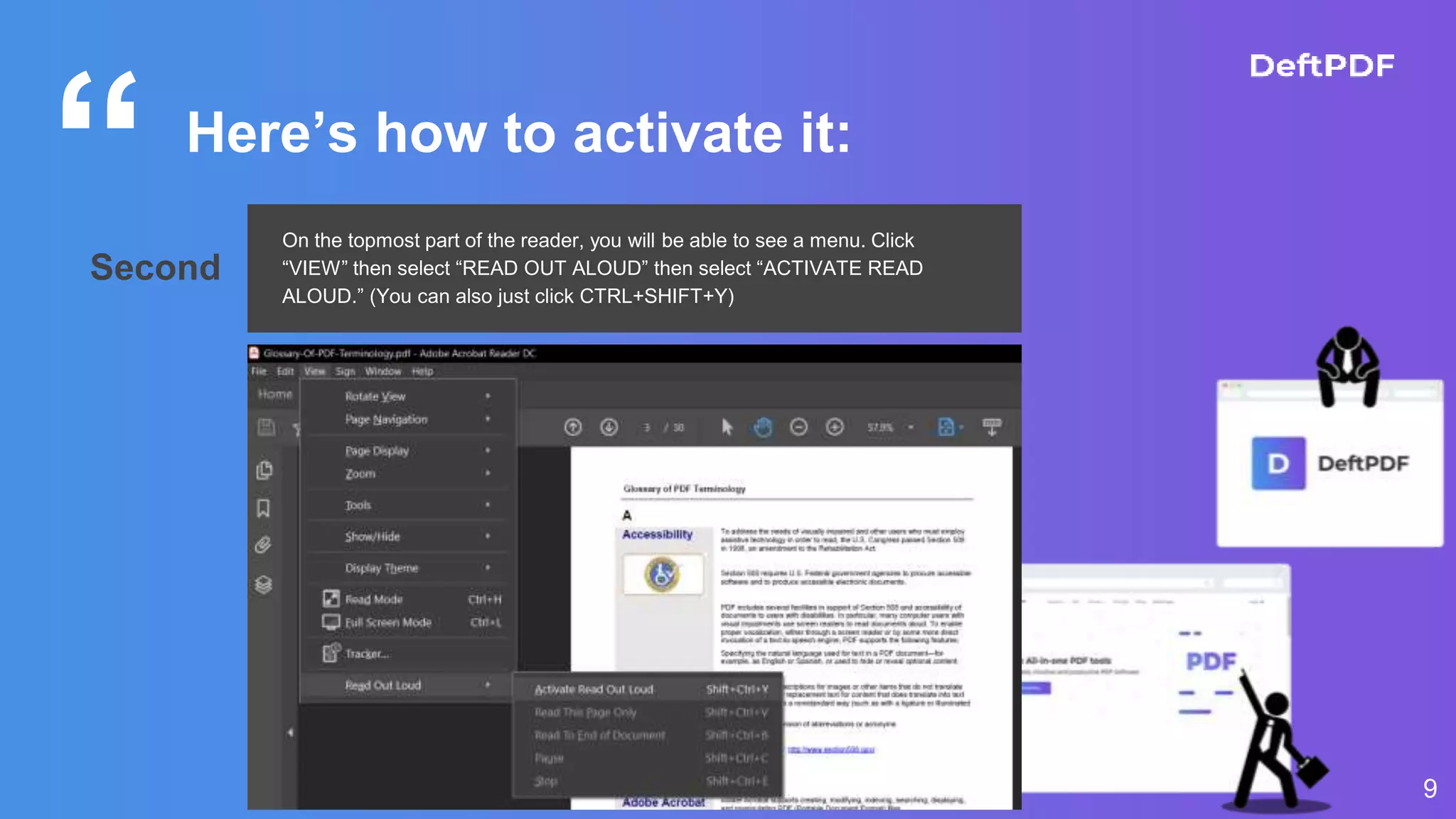Open layers sidebar icon

pos(264,584)
